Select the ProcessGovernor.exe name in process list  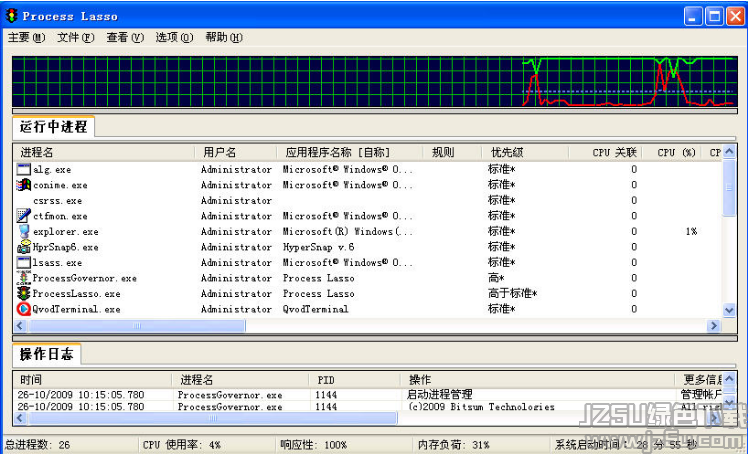click(85, 278)
